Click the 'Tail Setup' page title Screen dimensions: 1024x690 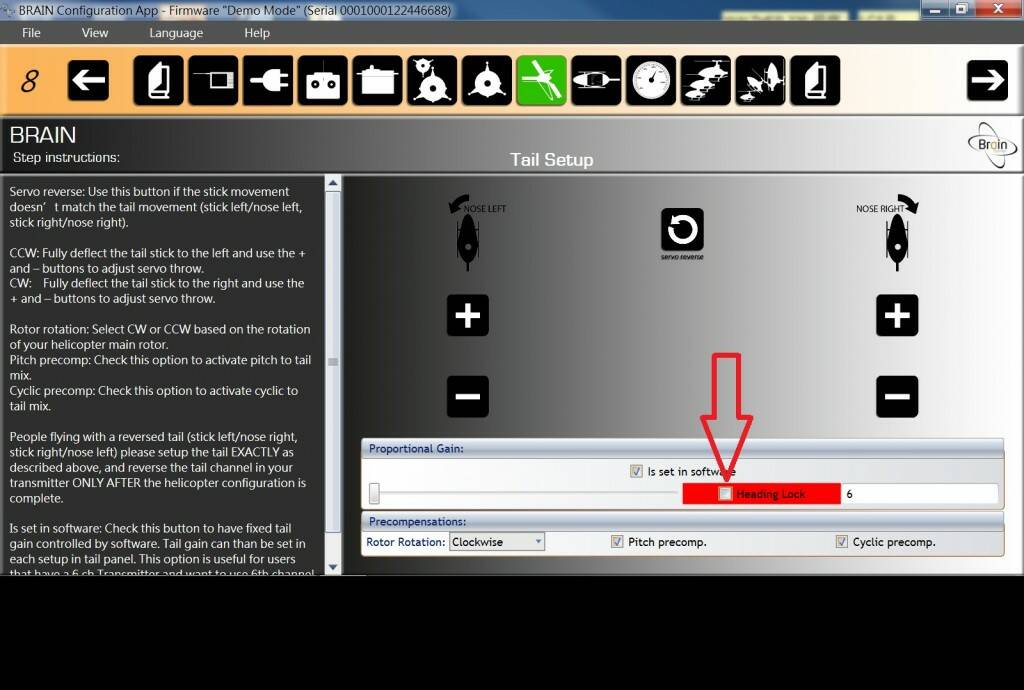(552, 159)
